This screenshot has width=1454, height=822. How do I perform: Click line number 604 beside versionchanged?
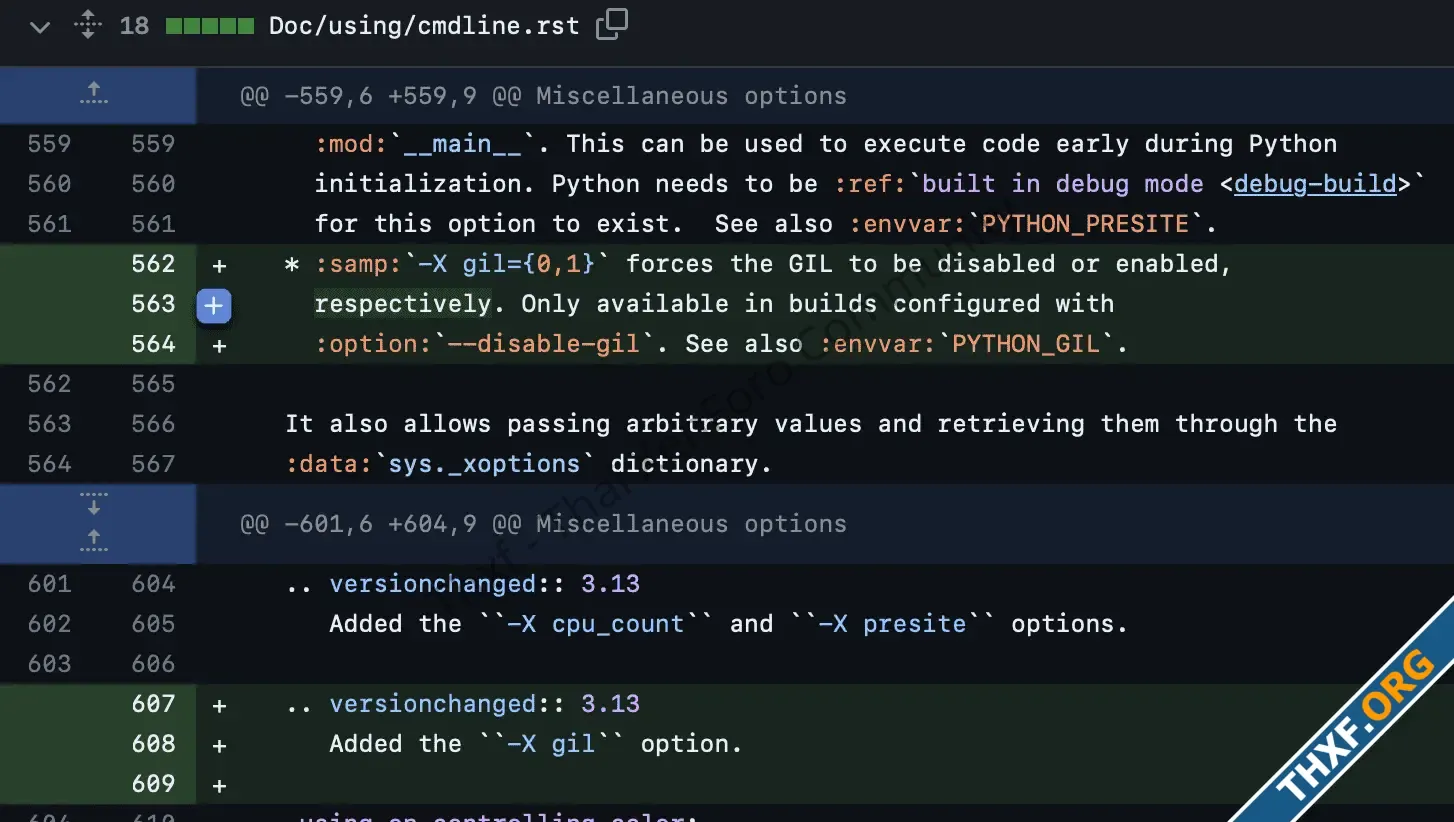click(152, 583)
